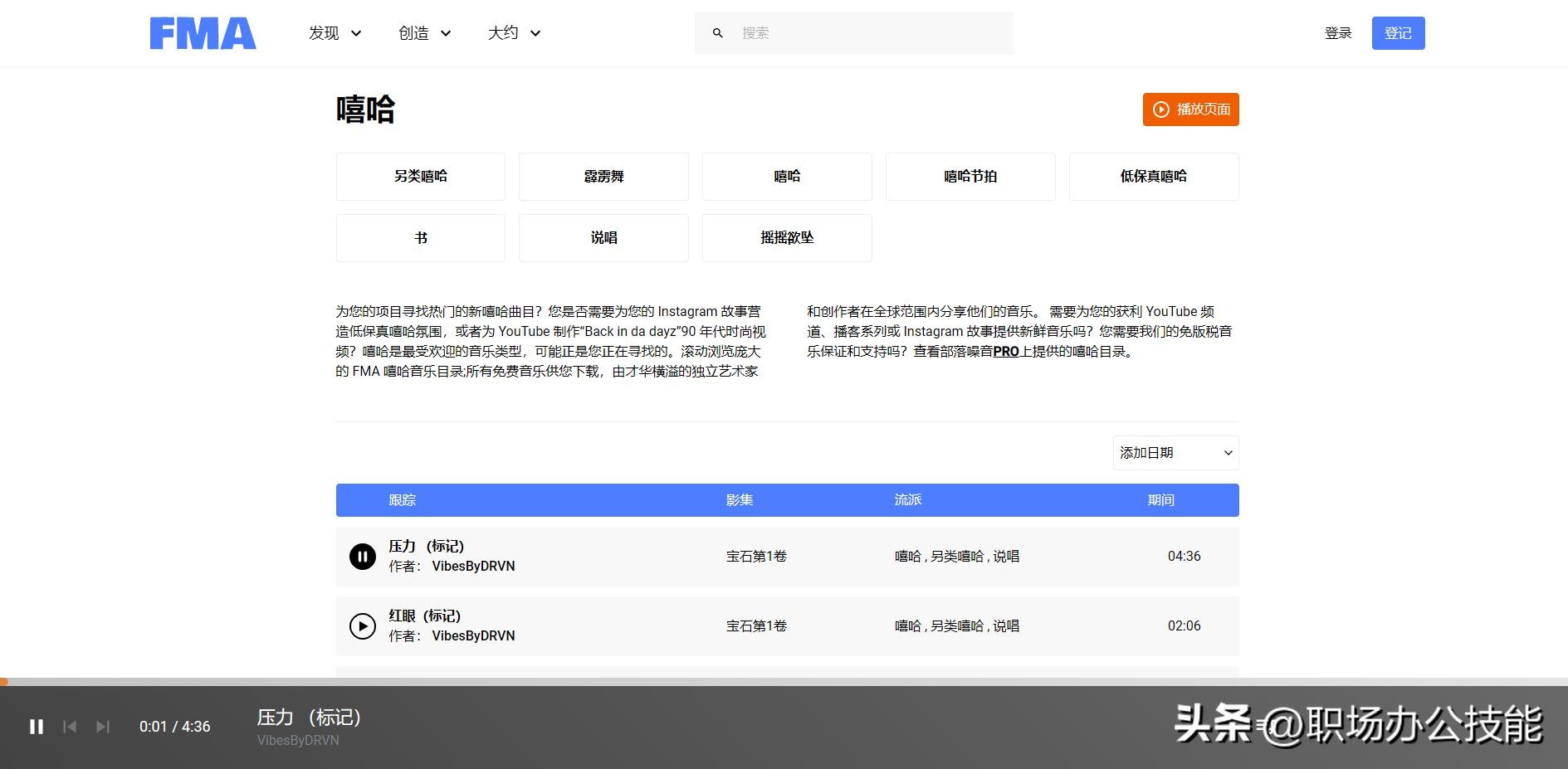Open the PRO link in the description

click(x=1006, y=352)
